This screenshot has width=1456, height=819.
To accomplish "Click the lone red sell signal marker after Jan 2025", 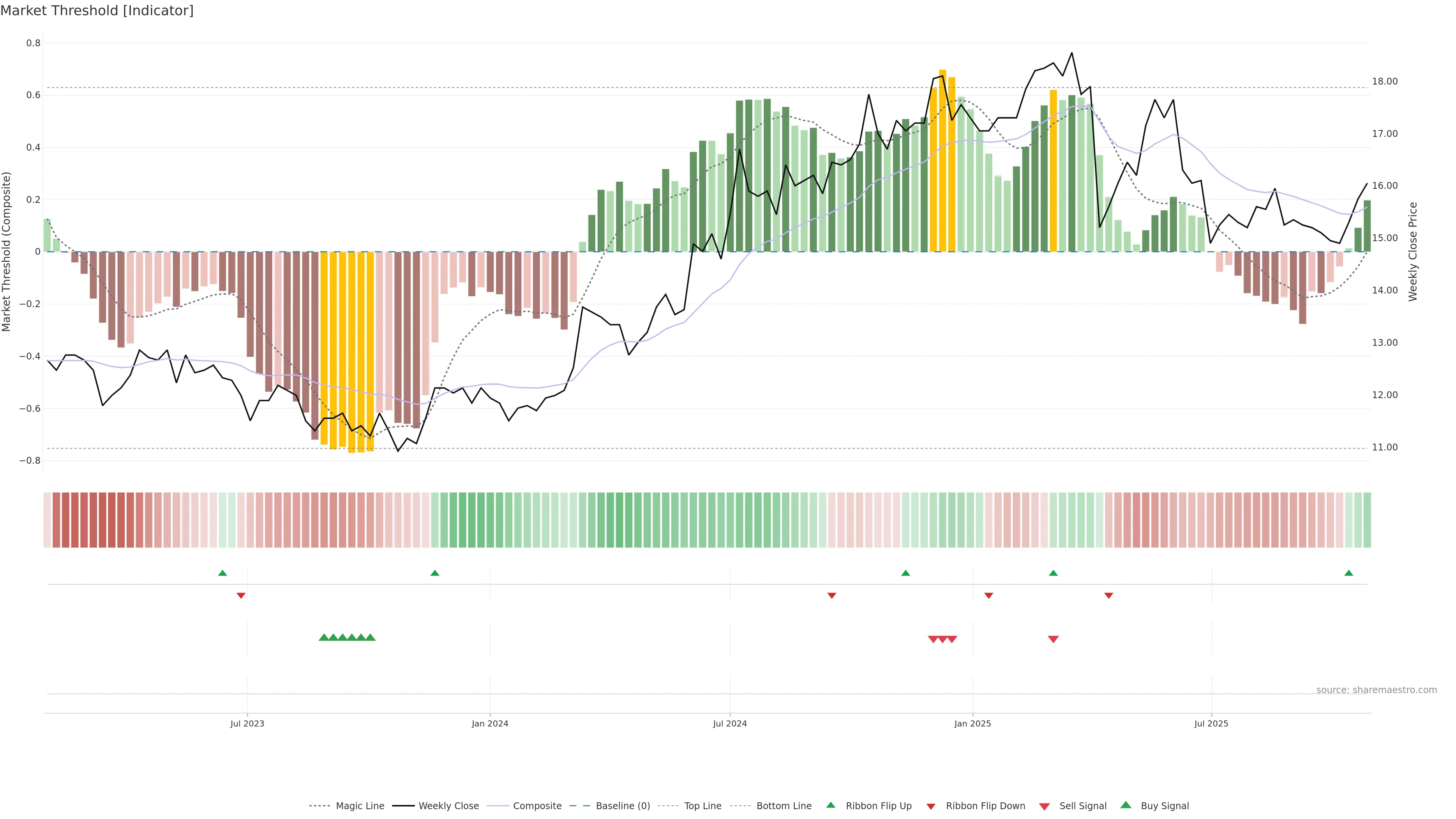I will click(x=1053, y=639).
